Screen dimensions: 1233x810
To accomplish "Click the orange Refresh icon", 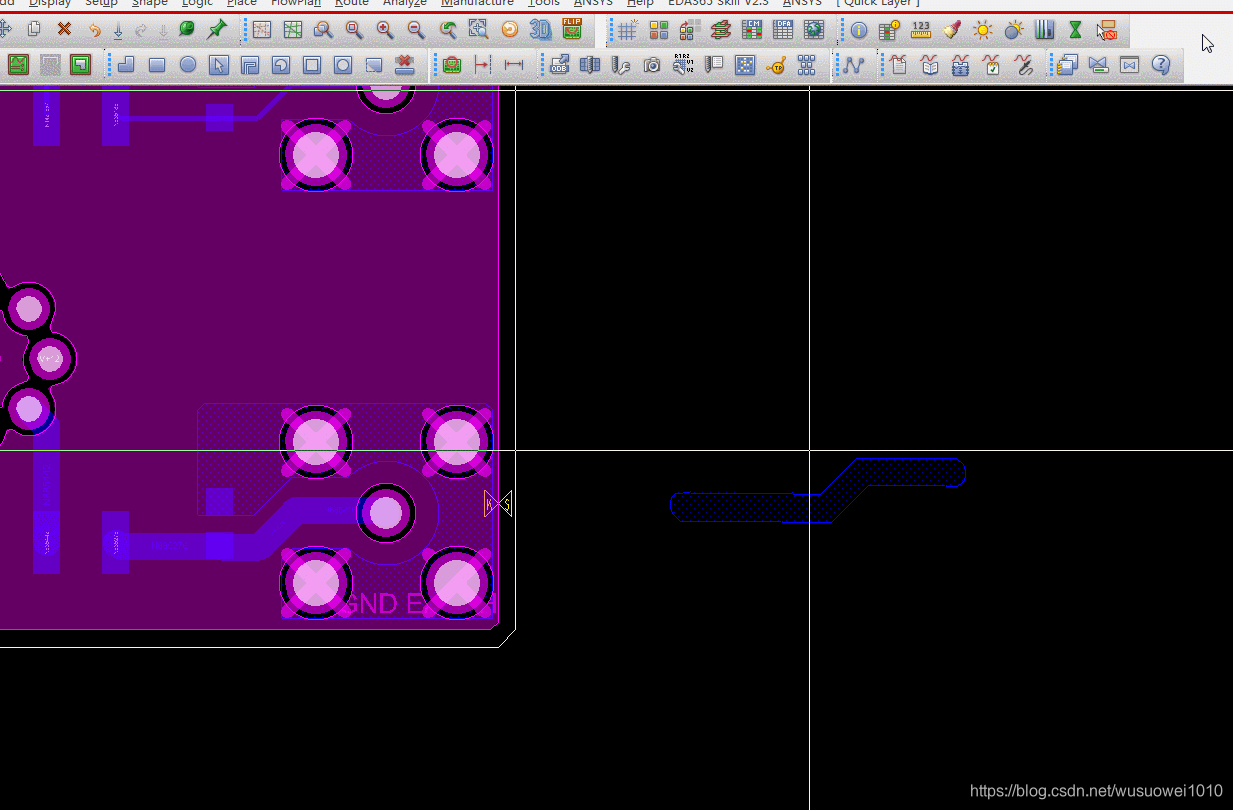I will (509, 30).
